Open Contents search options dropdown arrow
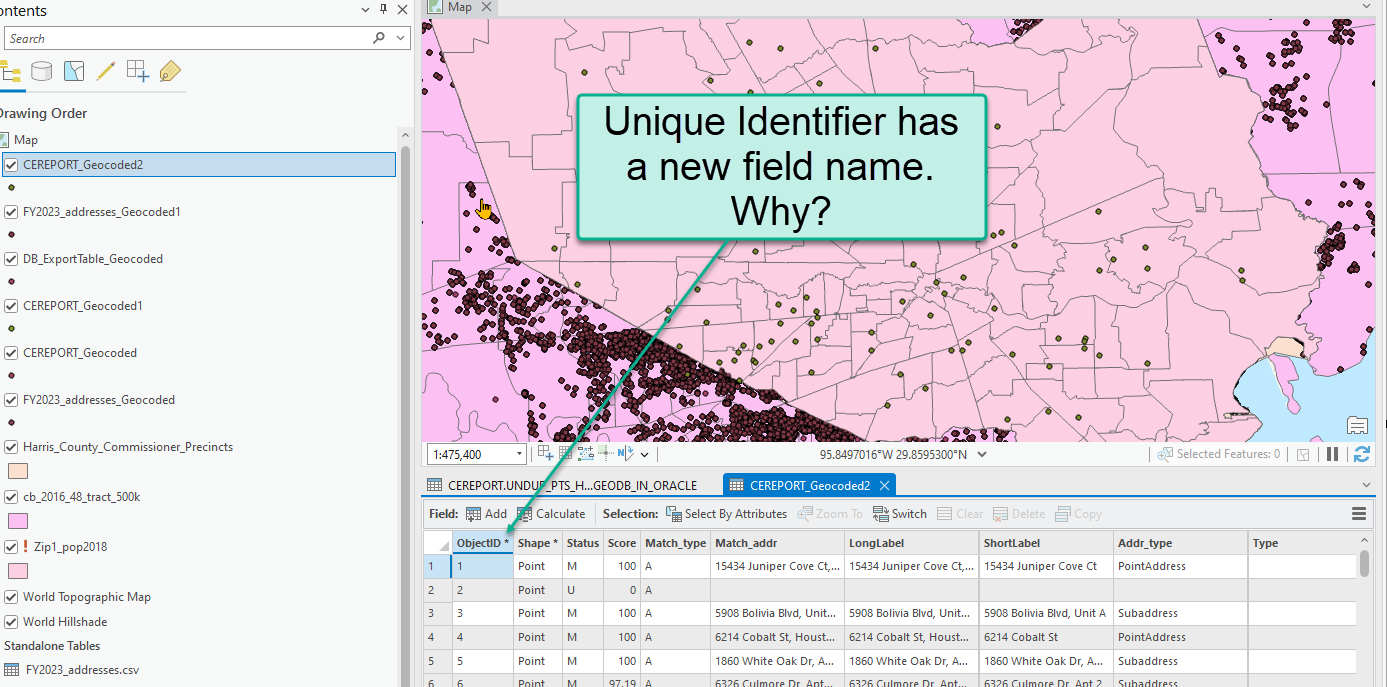The width and height of the screenshot is (1387, 687). [399, 38]
